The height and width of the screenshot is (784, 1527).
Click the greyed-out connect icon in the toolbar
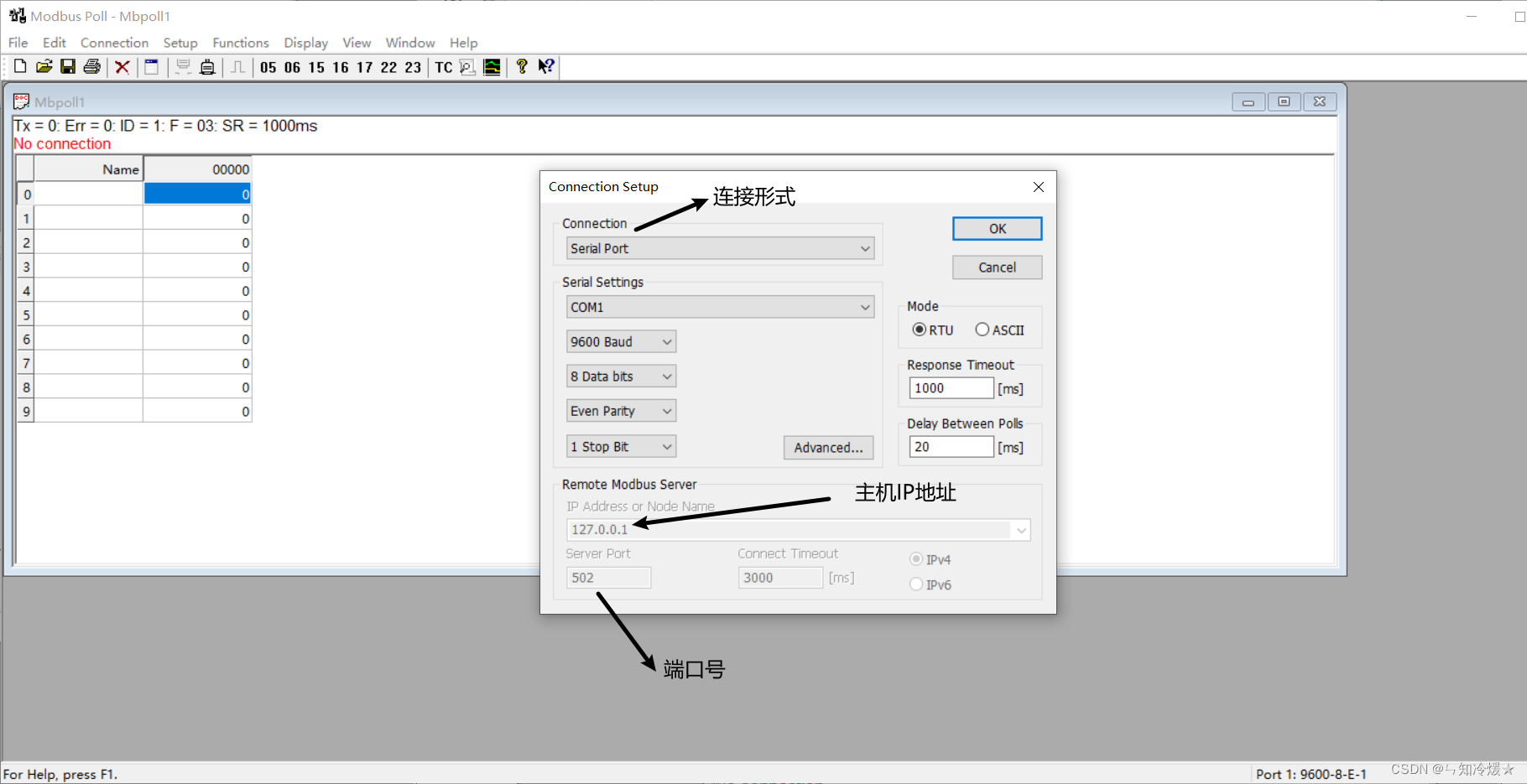183,67
